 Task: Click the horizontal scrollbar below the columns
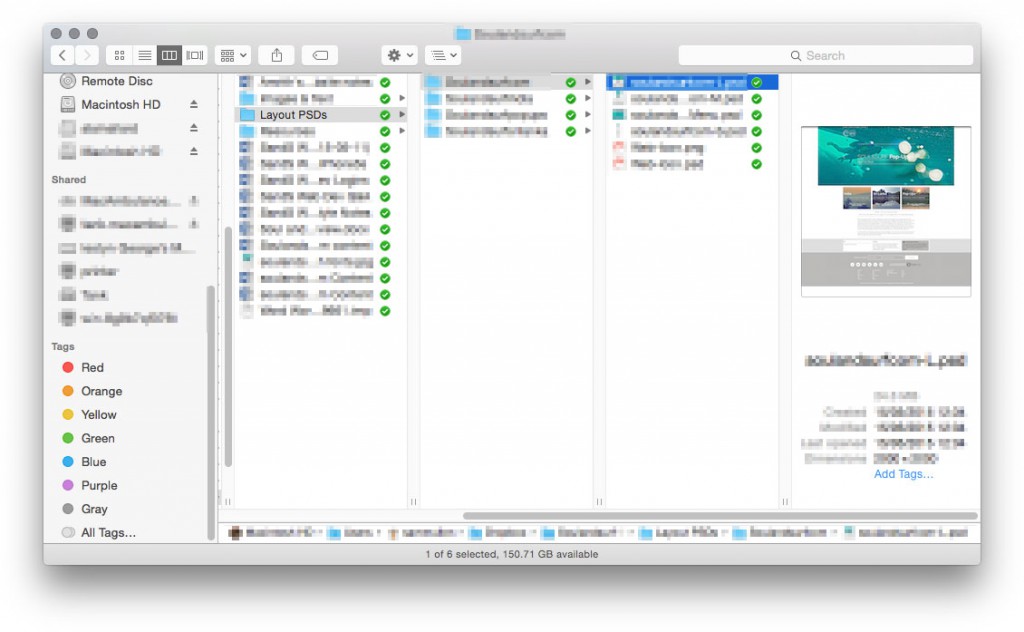(x=720, y=516)
